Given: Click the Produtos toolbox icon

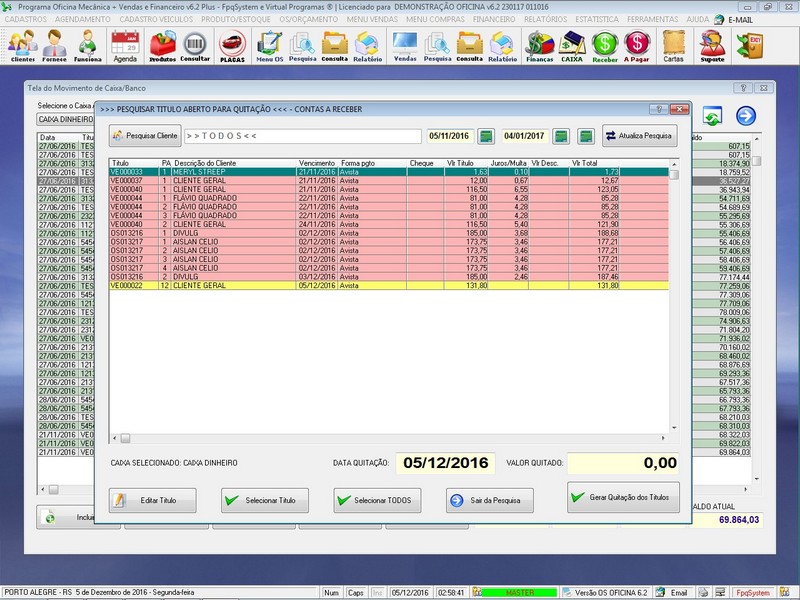Looking at the screenshot, I should pyautogui.click(x=162, y=46).
